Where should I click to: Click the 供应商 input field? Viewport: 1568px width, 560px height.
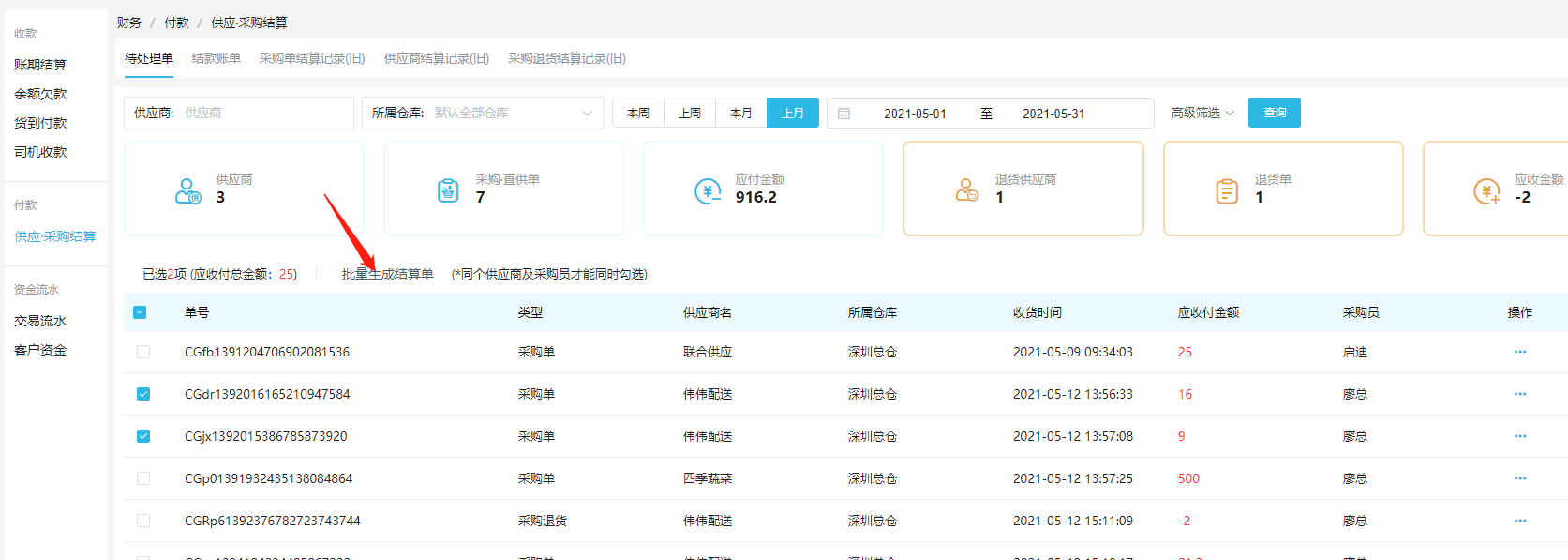point(239,113)
